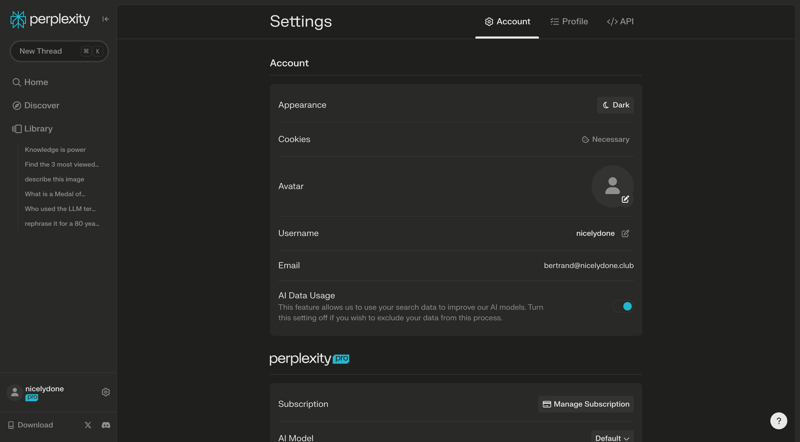
Task: Change Appearance with Dark button
Action: (615, 105)
